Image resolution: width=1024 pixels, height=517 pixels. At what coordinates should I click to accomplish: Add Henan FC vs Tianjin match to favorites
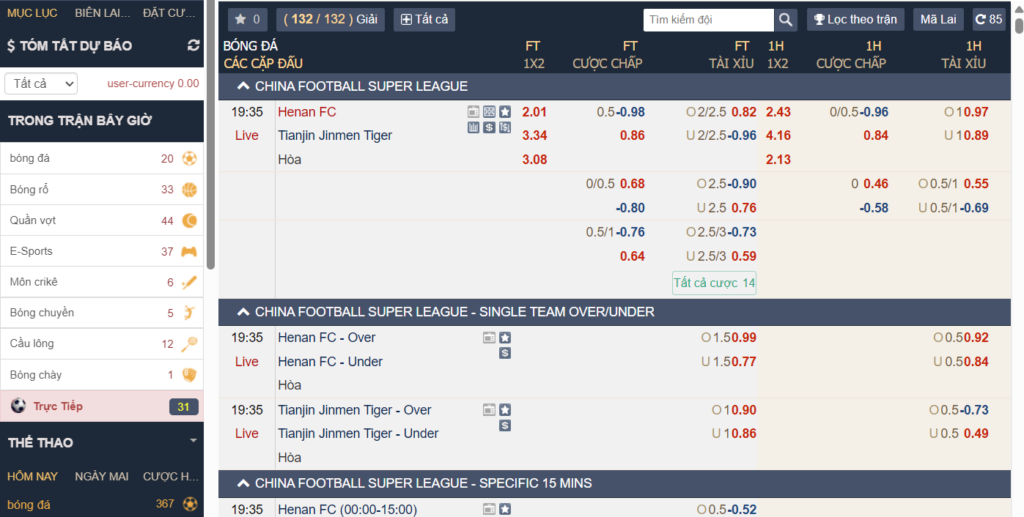tap(505, 112)
